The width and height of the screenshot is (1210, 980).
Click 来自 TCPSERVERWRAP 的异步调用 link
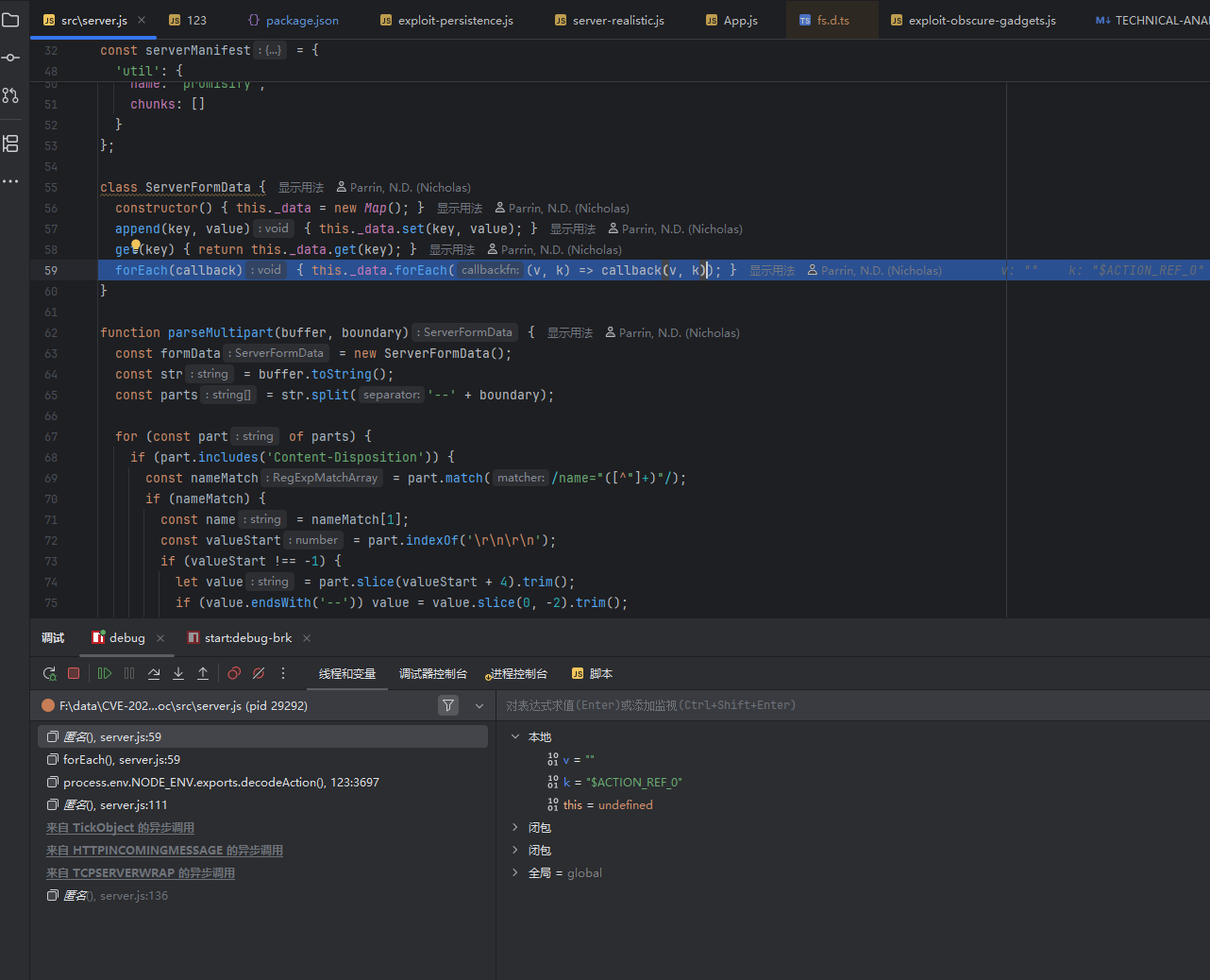pos(141,872)
